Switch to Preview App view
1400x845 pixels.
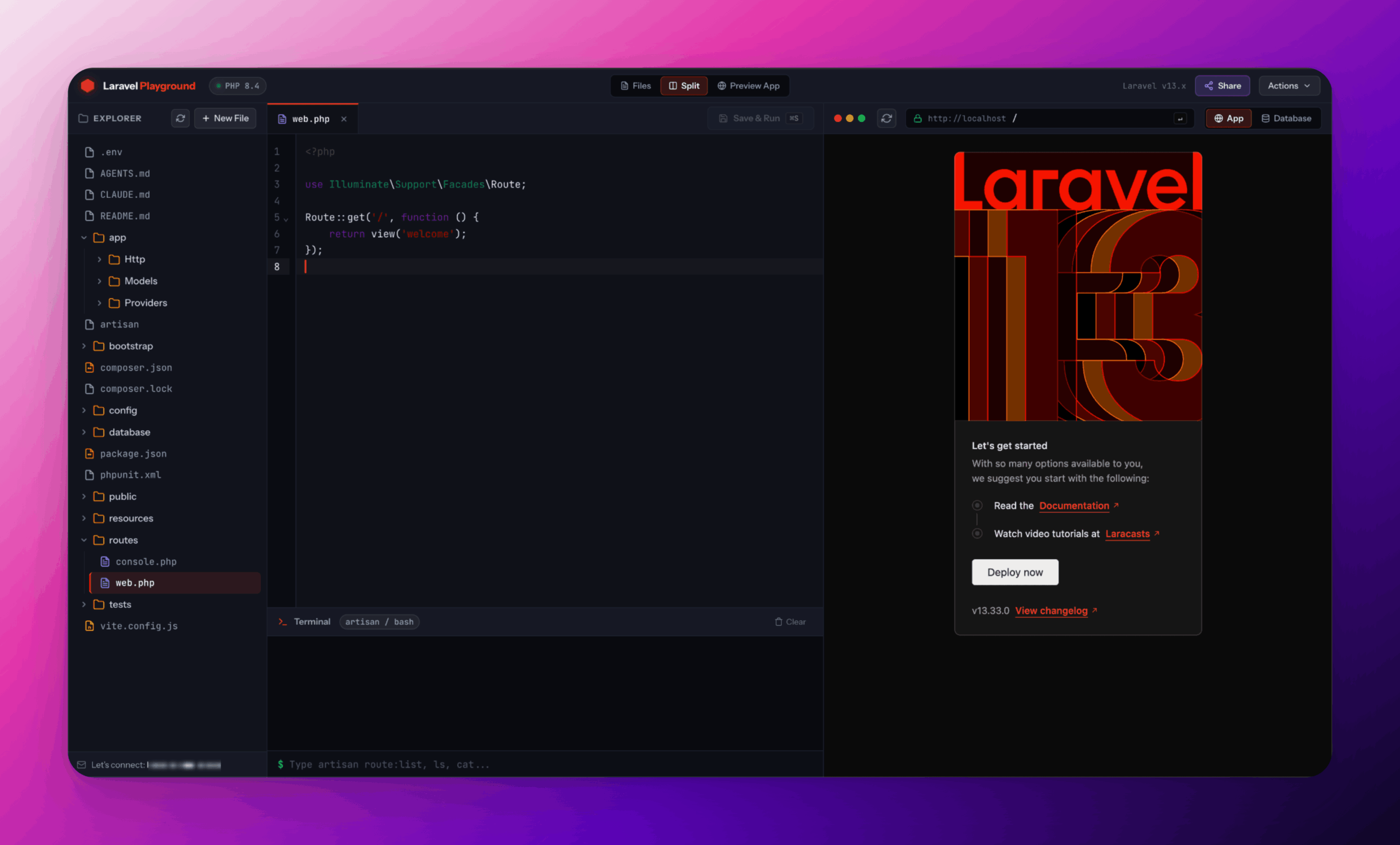[x=748, y=86]
